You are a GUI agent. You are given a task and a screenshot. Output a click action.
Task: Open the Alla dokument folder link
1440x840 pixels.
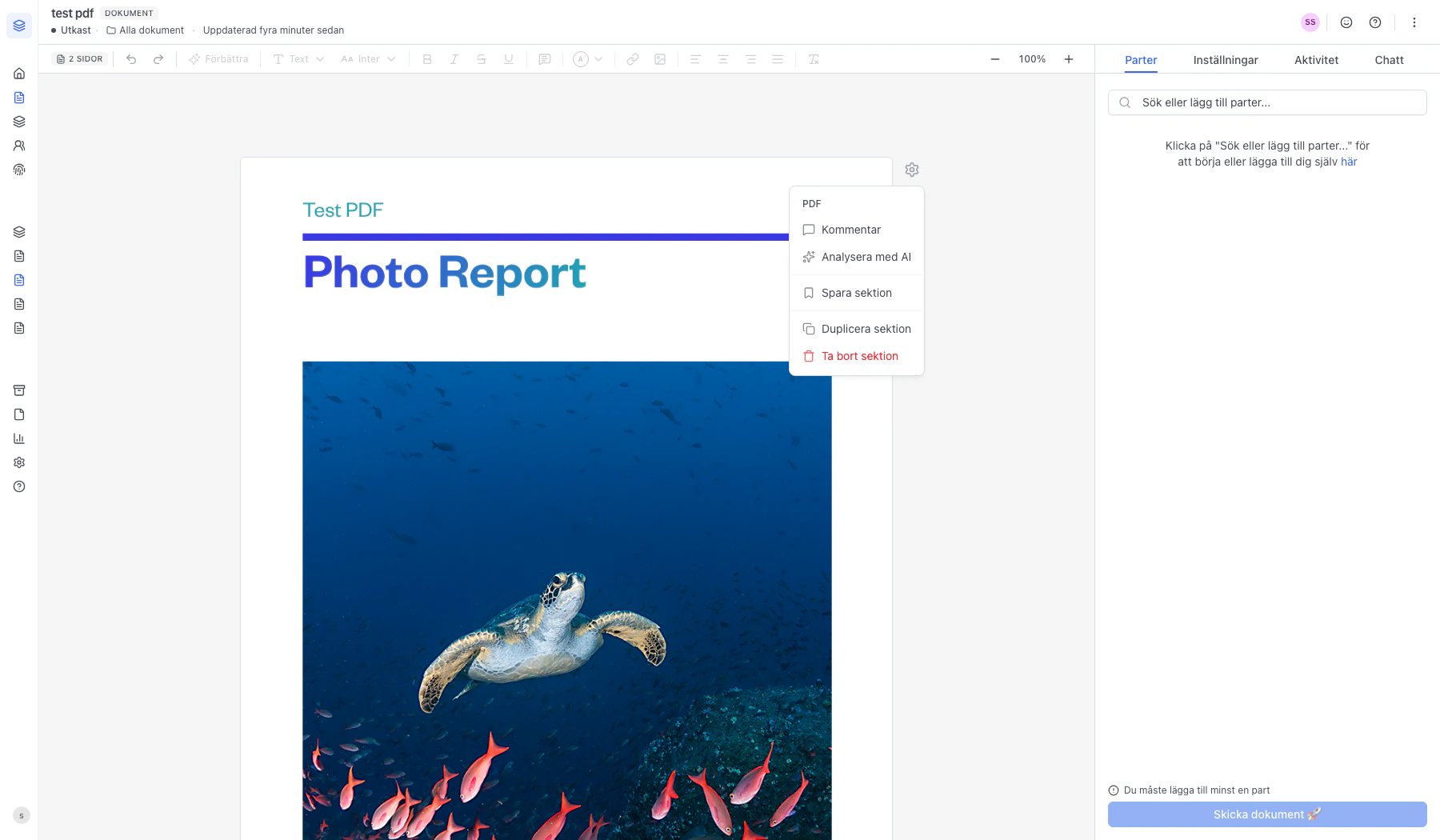click(146, 30)
